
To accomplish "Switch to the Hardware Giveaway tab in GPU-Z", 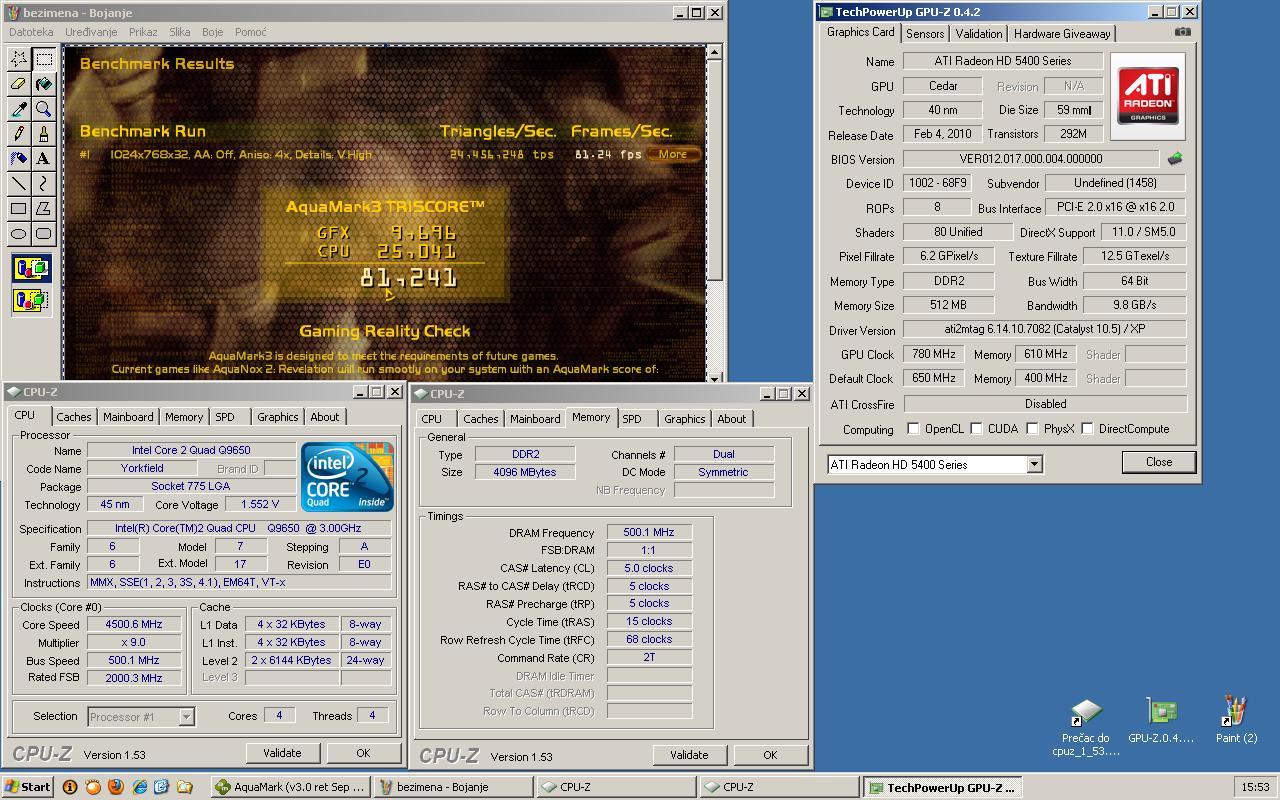I will (x=1061, y=33).
